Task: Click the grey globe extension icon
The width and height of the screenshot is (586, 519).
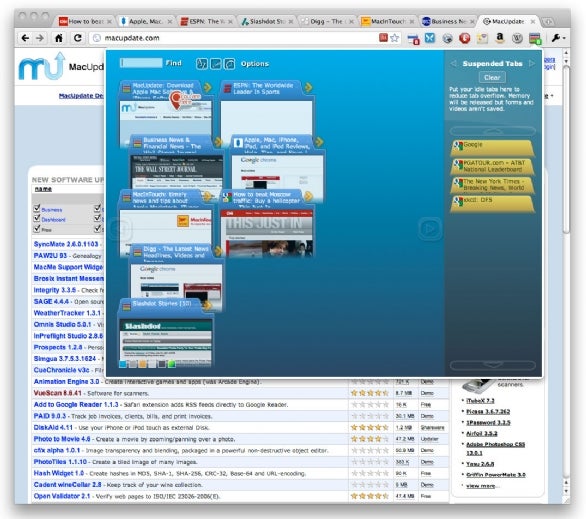Action: 447,38
